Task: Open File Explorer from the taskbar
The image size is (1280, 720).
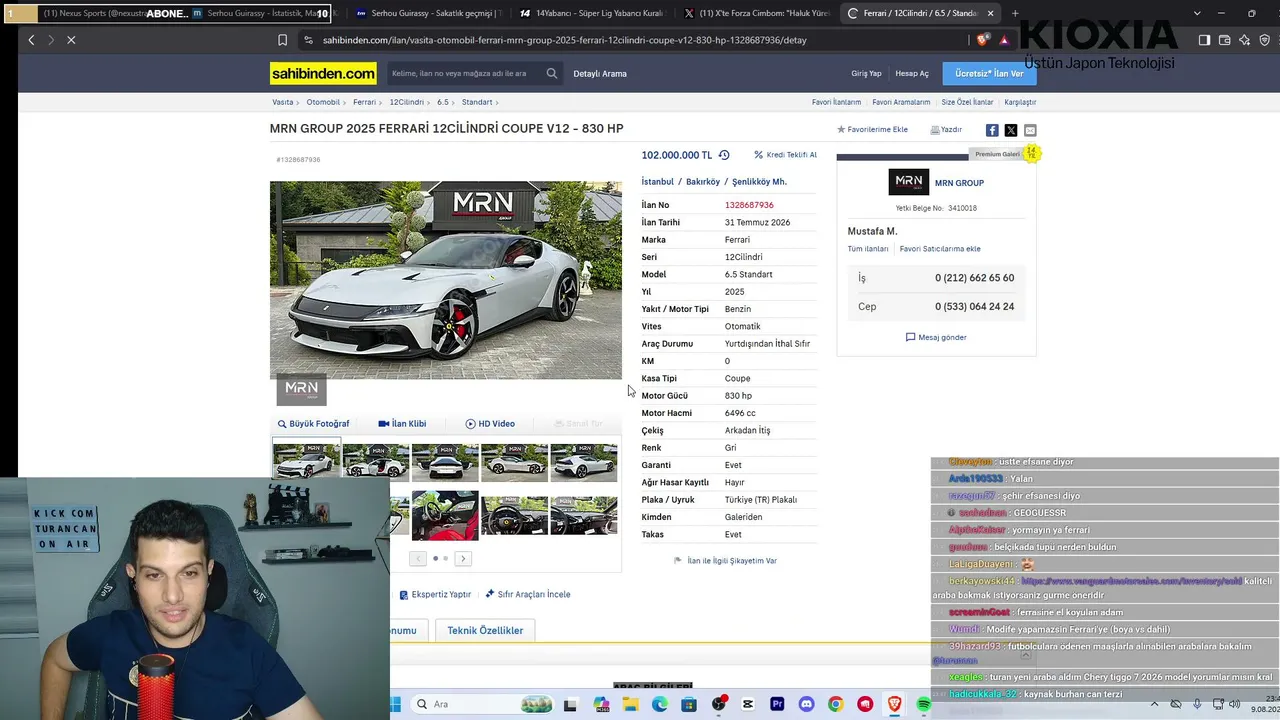Action: click(631, 705)
